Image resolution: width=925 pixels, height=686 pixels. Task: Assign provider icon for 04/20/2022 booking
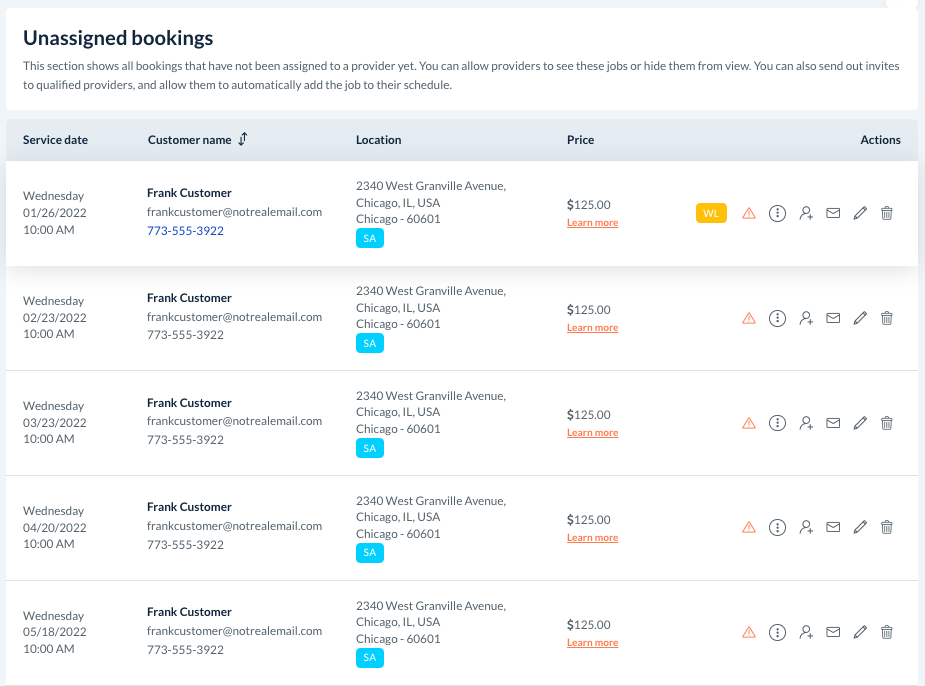pos(806,527)
